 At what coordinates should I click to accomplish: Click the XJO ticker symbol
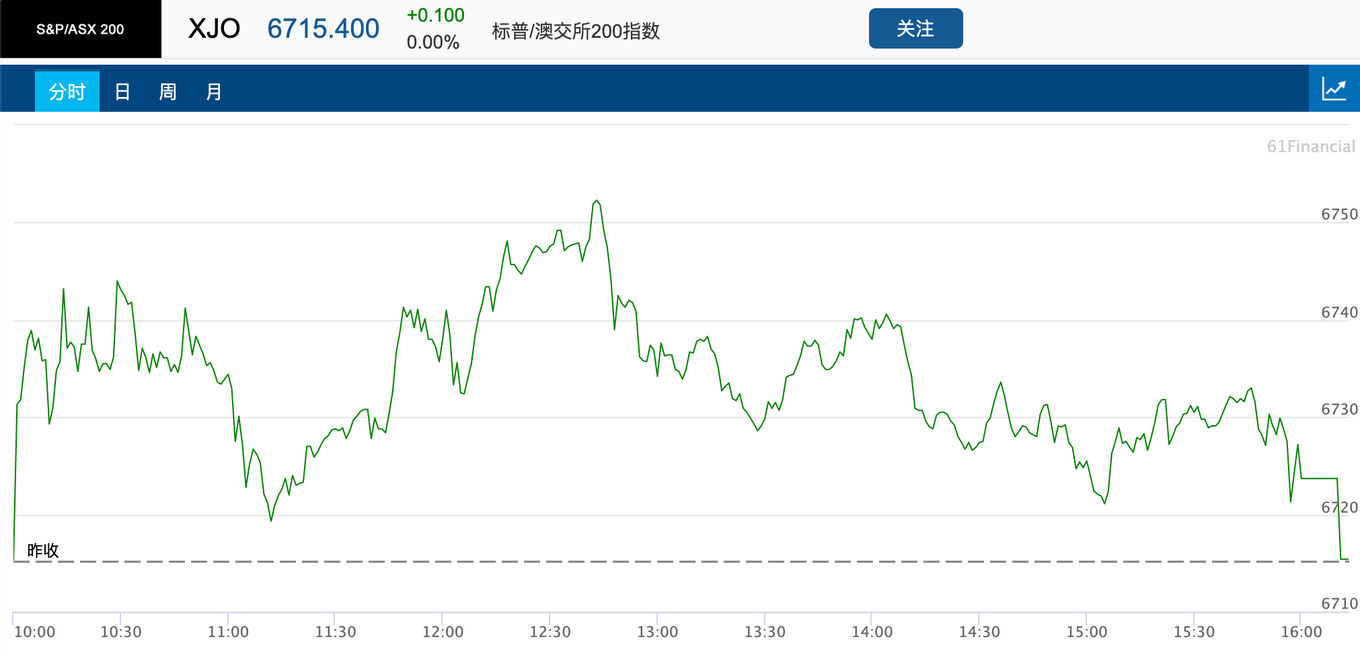point(214,28)
